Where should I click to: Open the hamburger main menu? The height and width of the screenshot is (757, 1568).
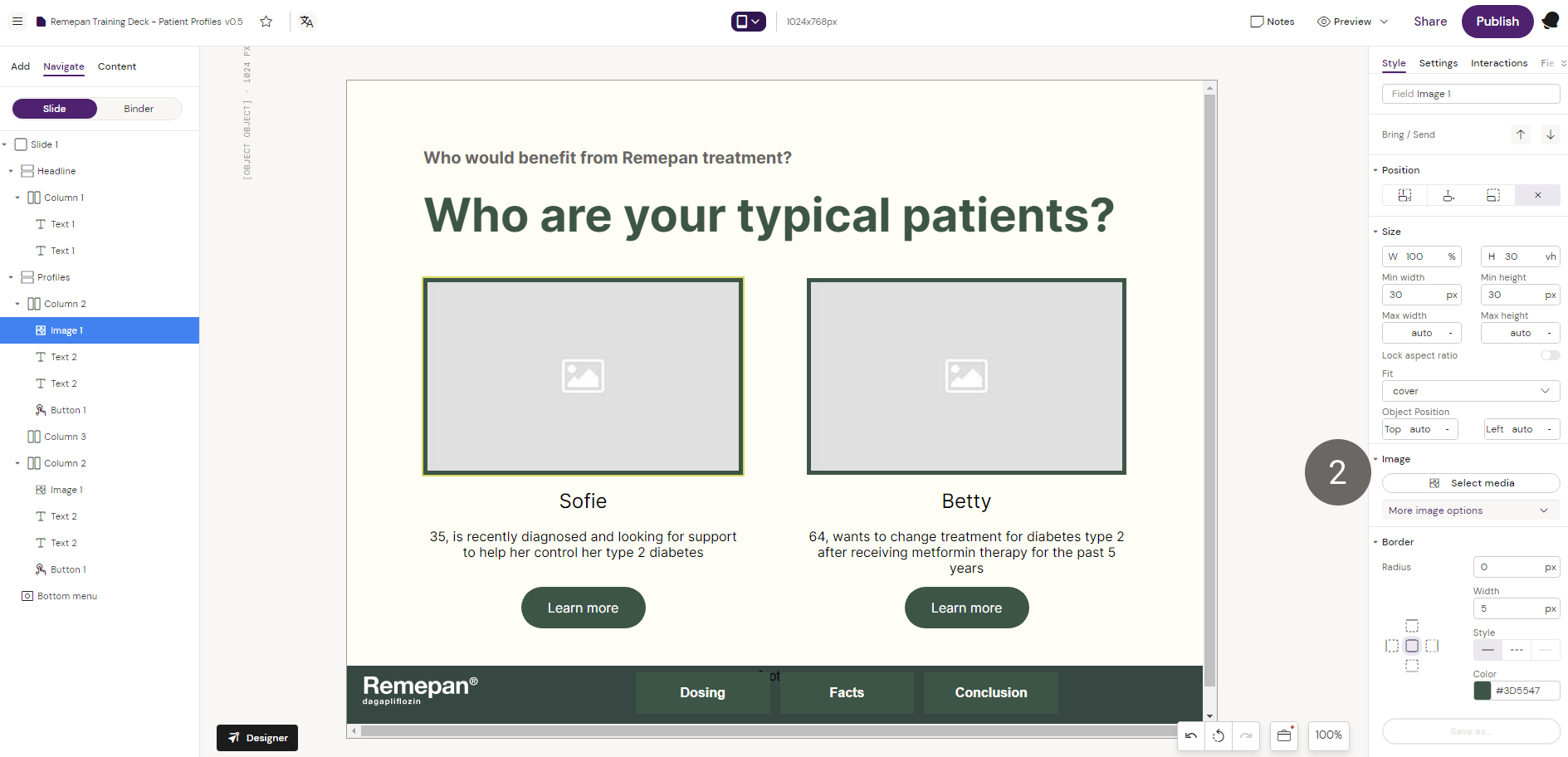pos(17,22)
